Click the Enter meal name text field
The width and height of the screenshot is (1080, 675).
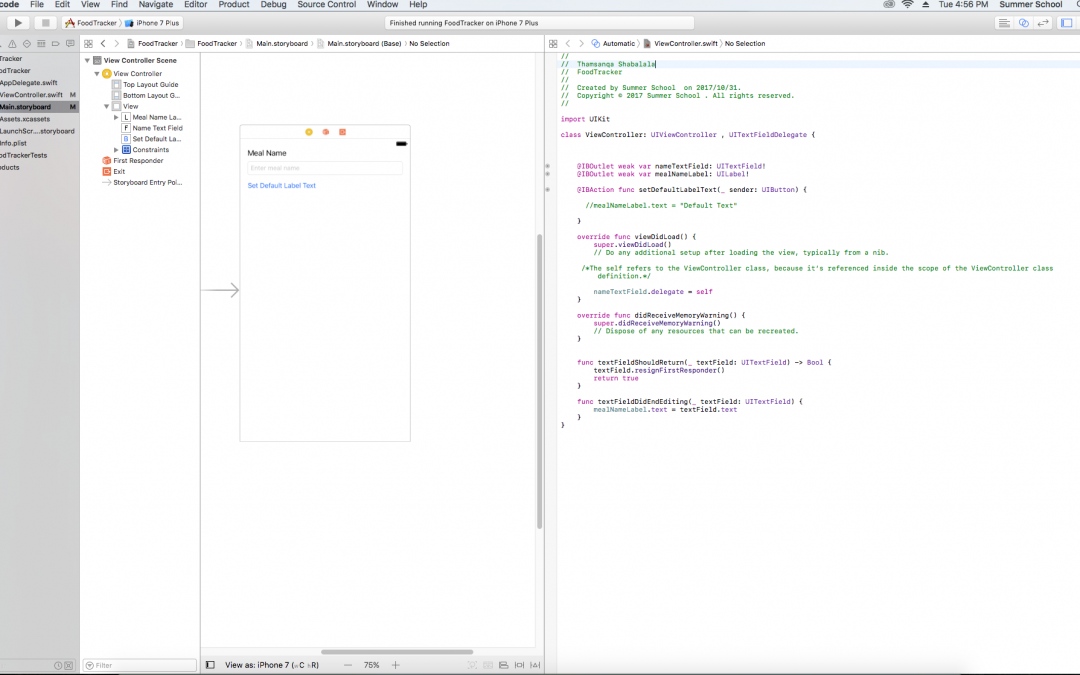tap(325, 168)
